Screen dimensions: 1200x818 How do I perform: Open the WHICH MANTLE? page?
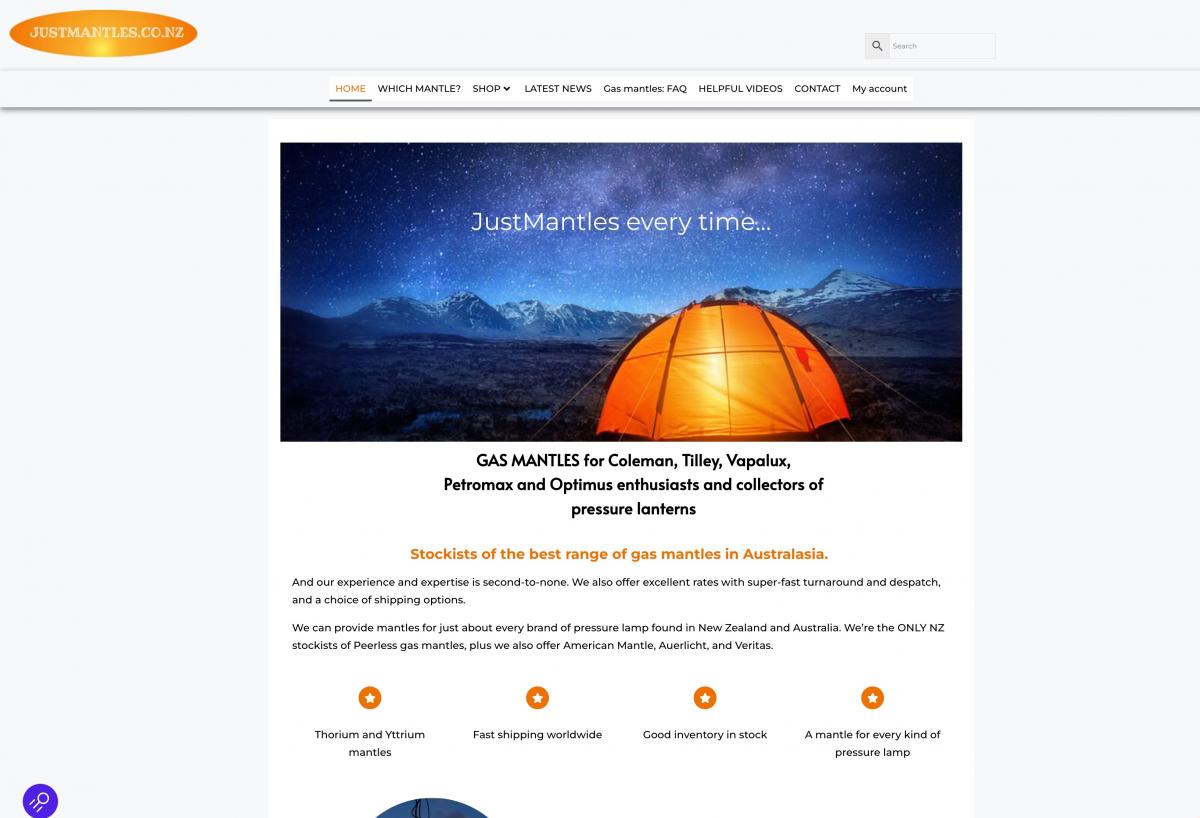[x=419, y=89]
